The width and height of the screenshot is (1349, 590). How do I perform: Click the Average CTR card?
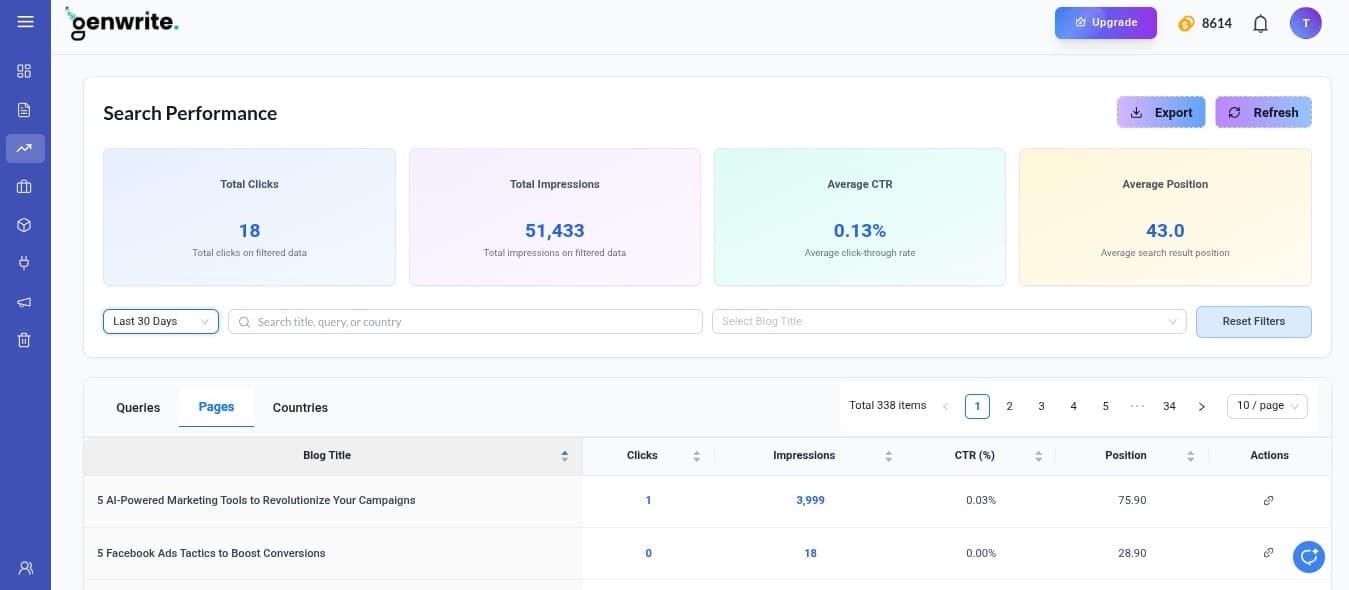(860, 217)
